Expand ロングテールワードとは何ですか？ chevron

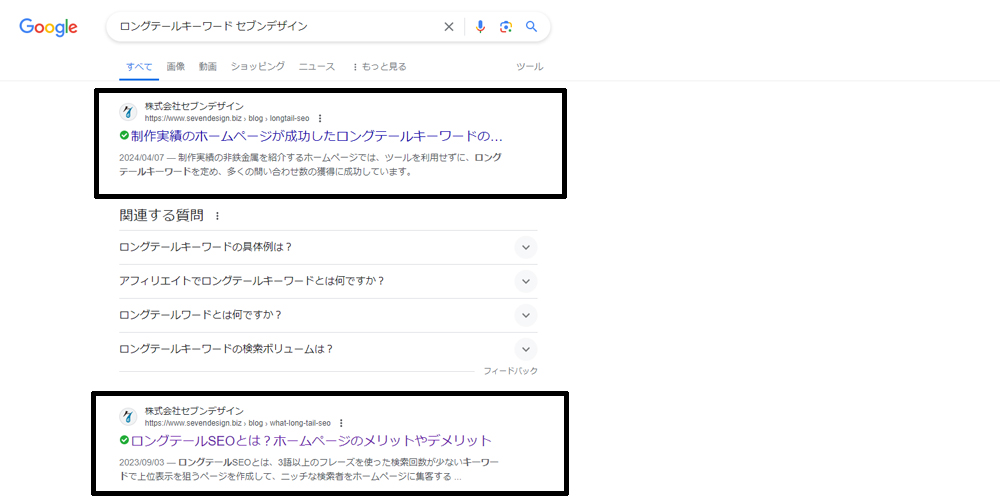526,315
